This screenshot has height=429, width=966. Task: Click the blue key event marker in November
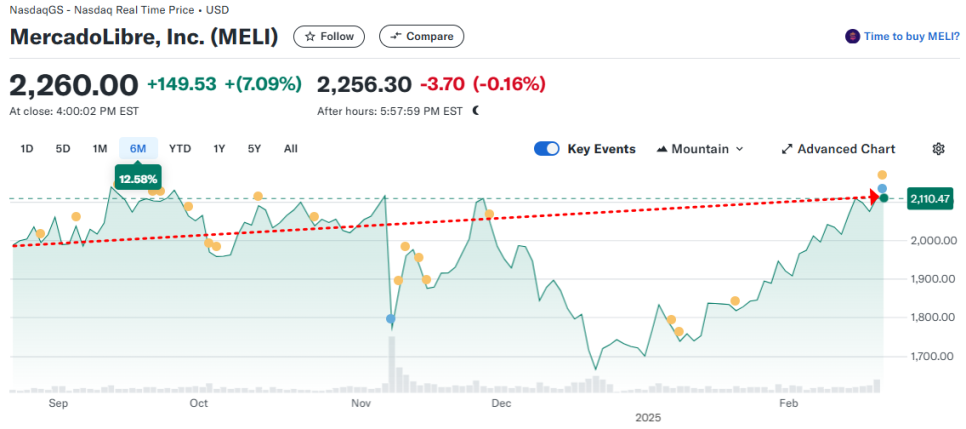391,319
